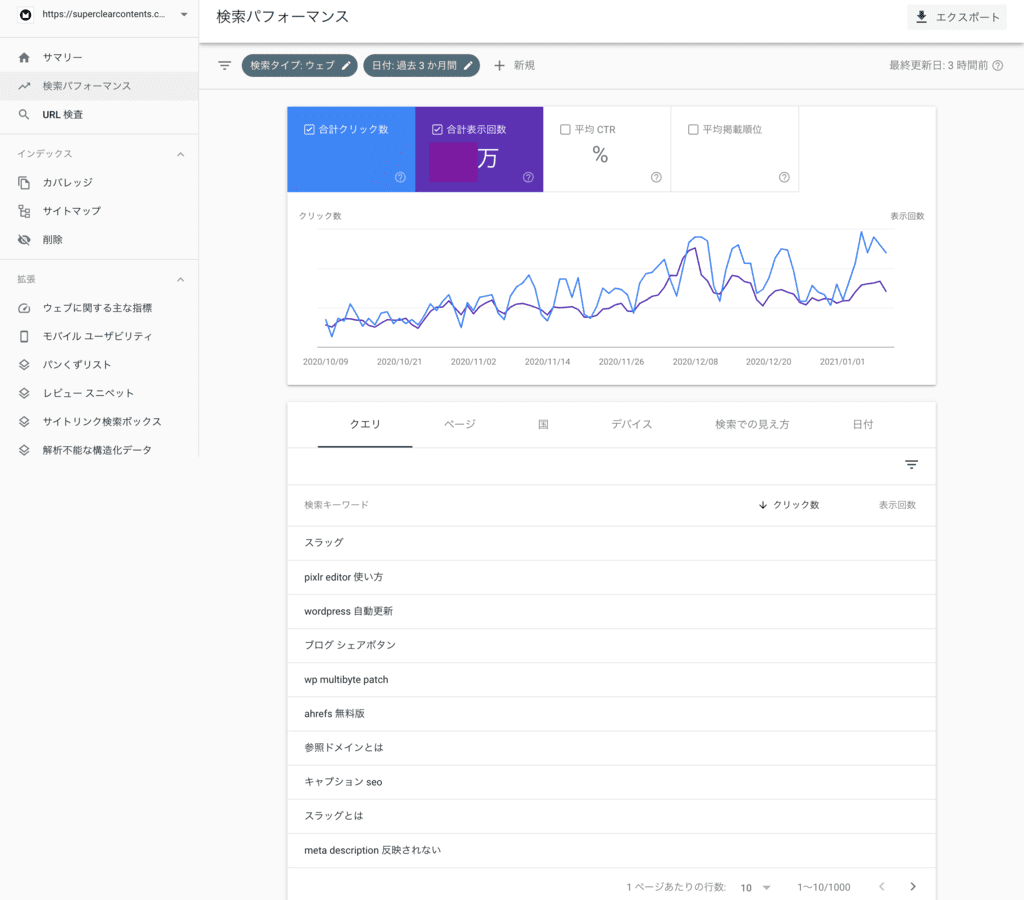Open サイトマップ from the sidebar

71,211
